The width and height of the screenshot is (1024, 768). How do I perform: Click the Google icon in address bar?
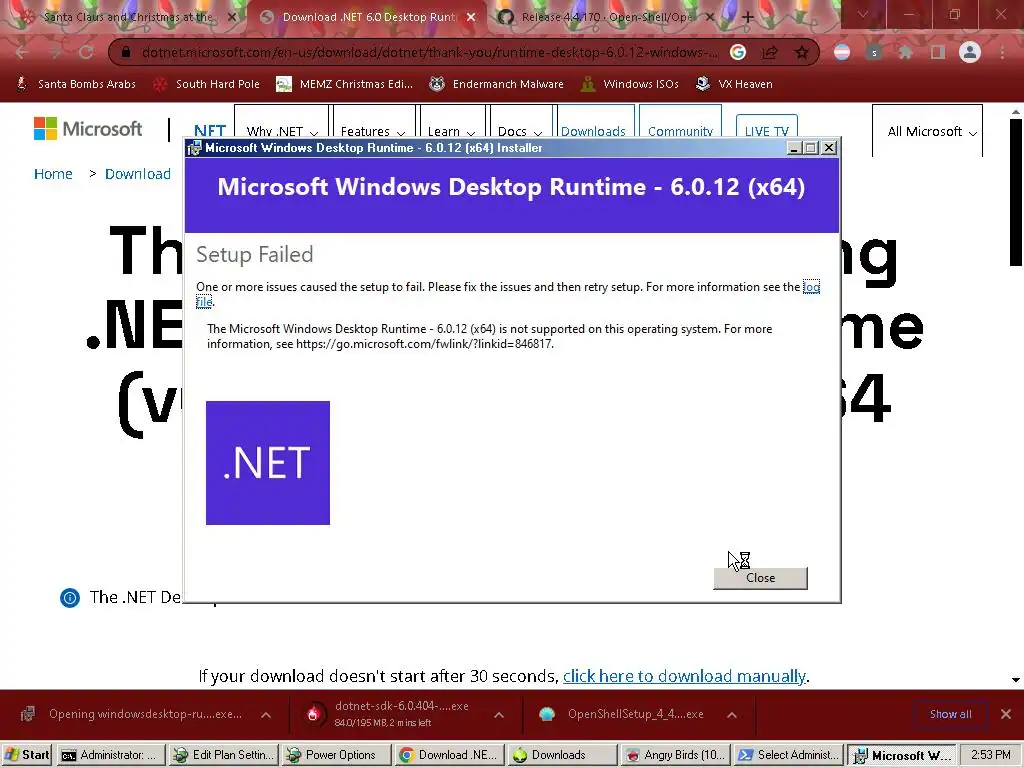click(738, 52)
